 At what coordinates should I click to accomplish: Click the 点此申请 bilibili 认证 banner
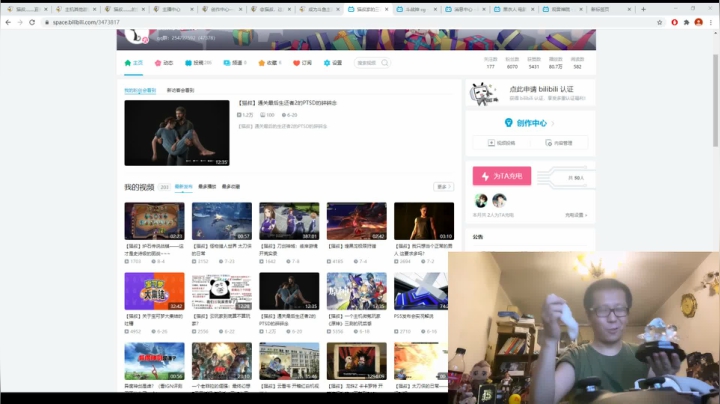tap(530, 92)
